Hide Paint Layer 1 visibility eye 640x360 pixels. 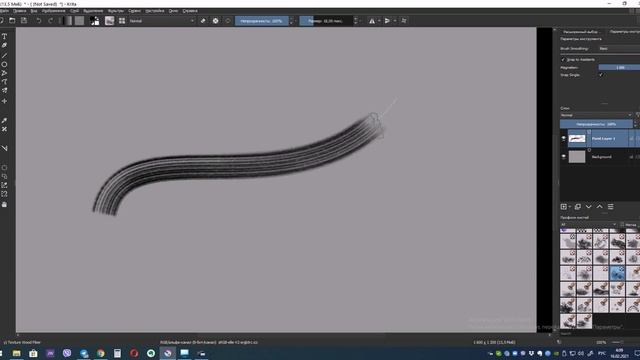(564, 138)
